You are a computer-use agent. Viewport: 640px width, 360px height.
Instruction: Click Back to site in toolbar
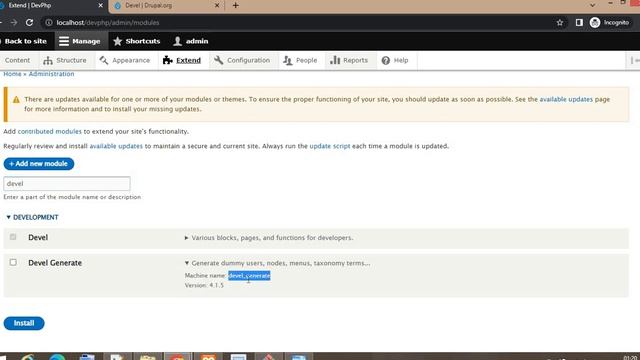click(24, 41)
